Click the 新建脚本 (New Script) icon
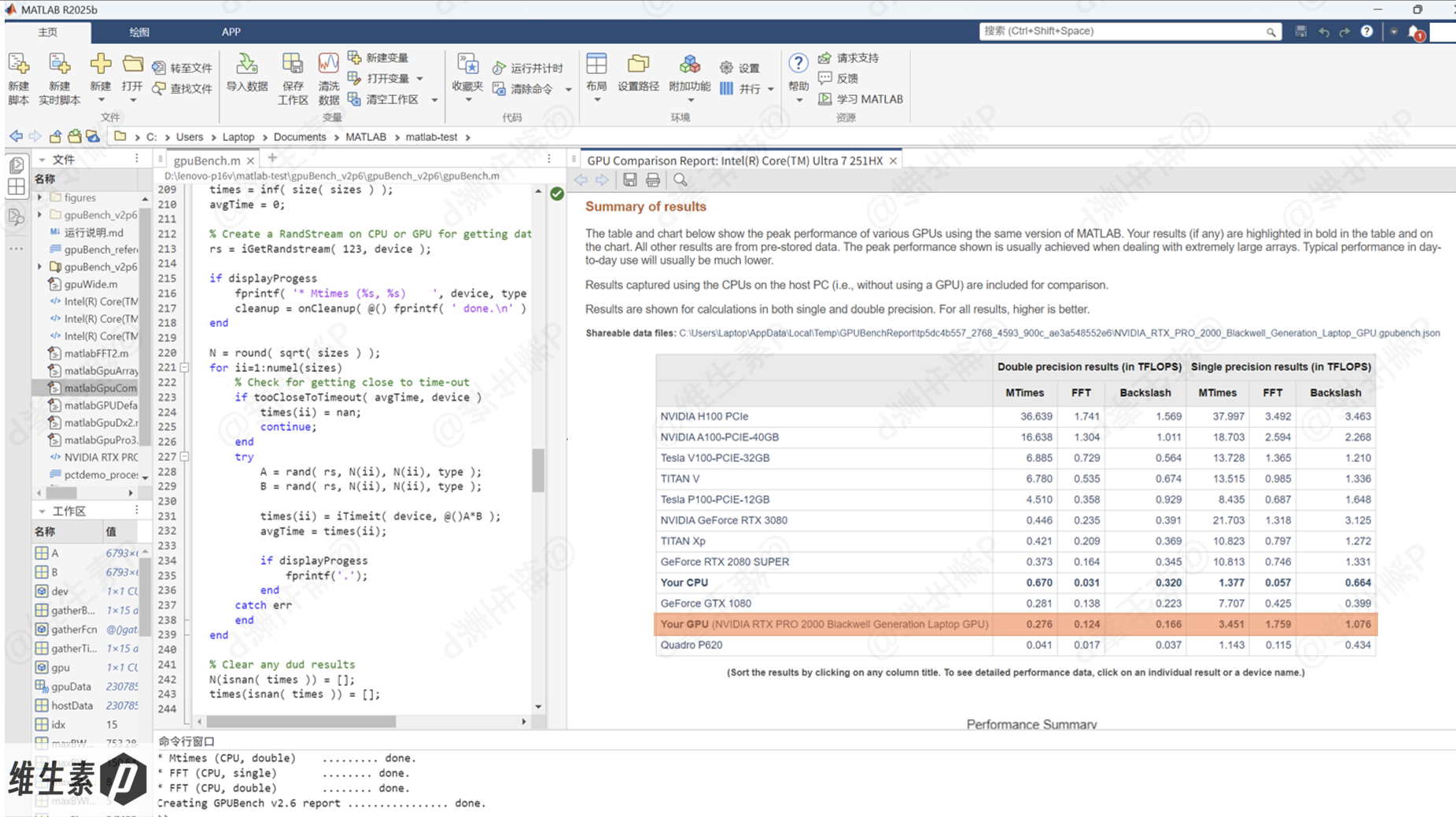The height and width of the screenshot is (817, 1456). pos(18,64)
